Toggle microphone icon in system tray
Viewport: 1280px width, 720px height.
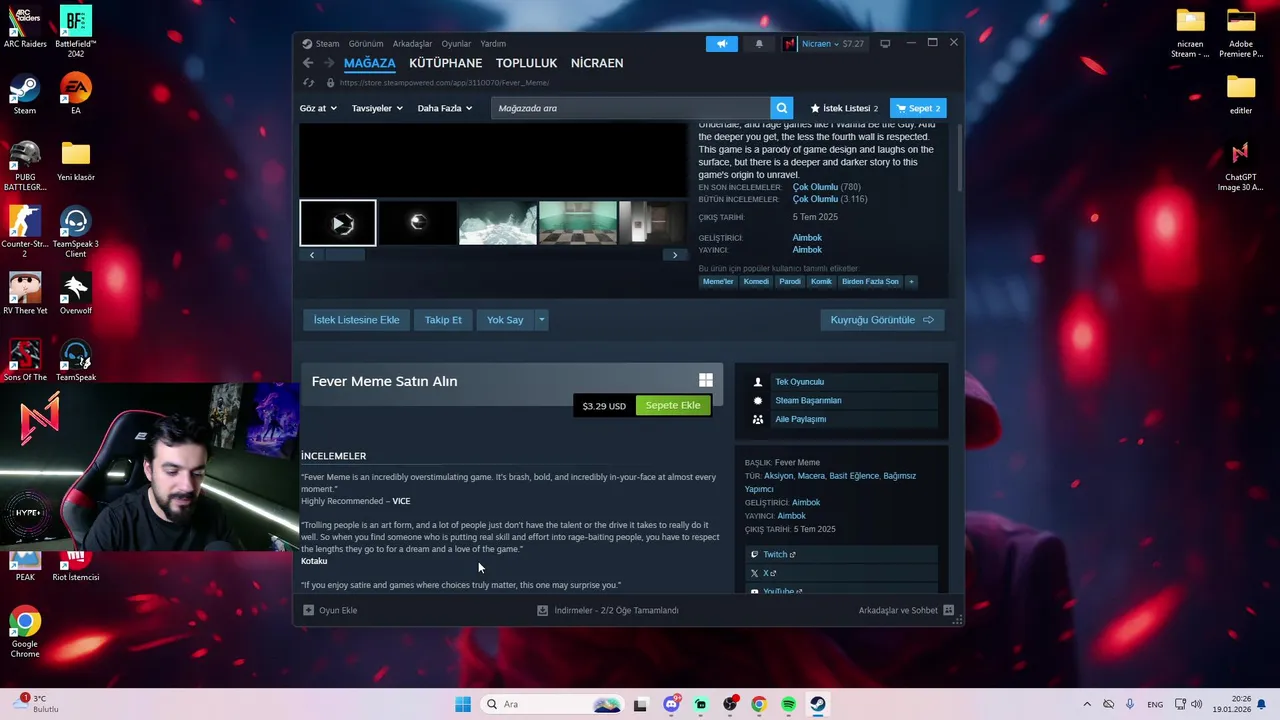pyautogui.click(x=1130, y=704)
